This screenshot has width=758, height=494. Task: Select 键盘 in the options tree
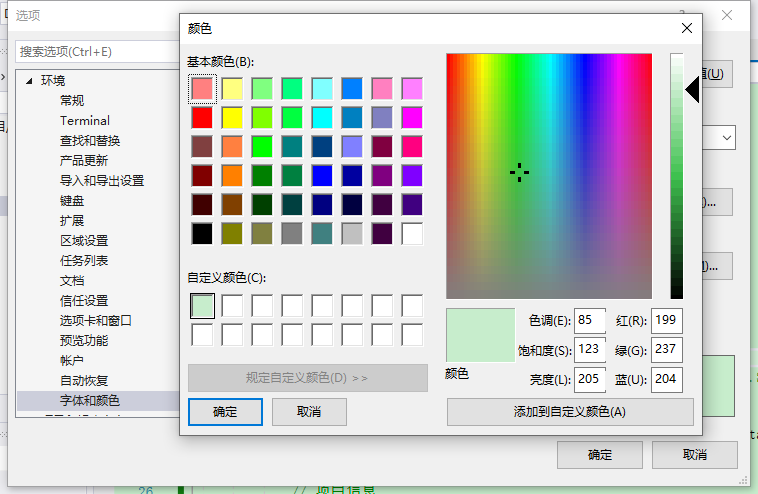click(x=72, y=201)
